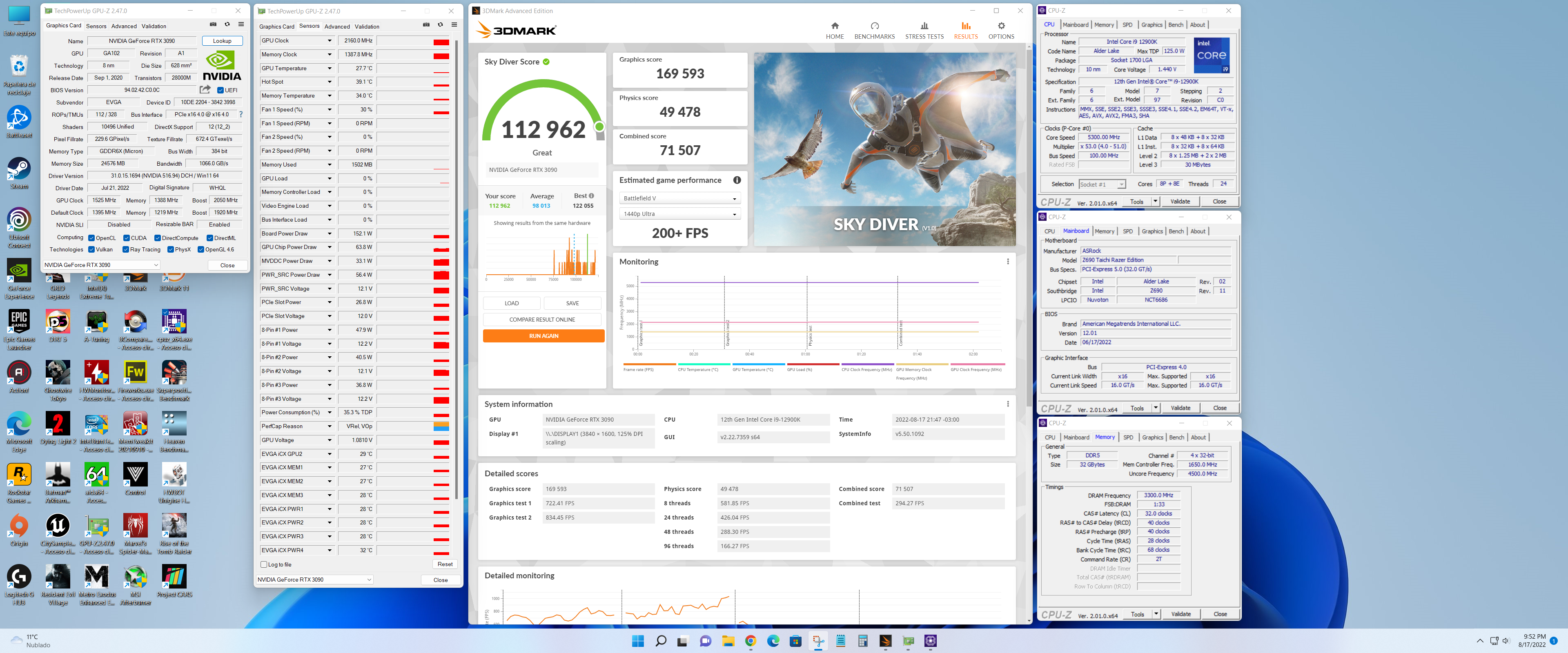Screen dimensions: 1568x653
Task: Open Google Chrome from taskbar
Action: point(751,641)
